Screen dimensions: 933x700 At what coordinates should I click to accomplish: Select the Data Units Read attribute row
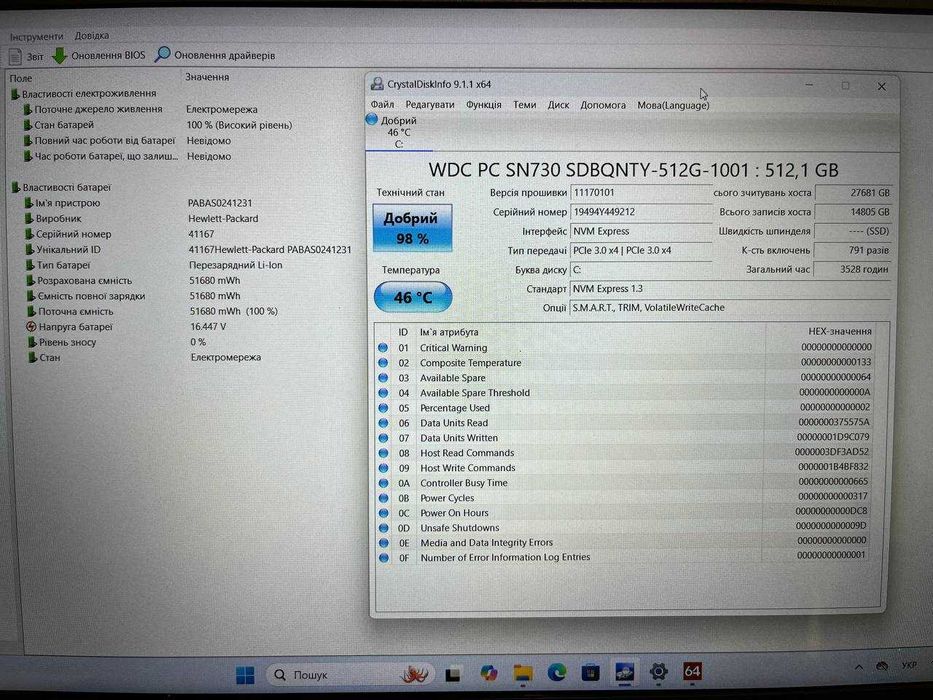coord(626,423)
